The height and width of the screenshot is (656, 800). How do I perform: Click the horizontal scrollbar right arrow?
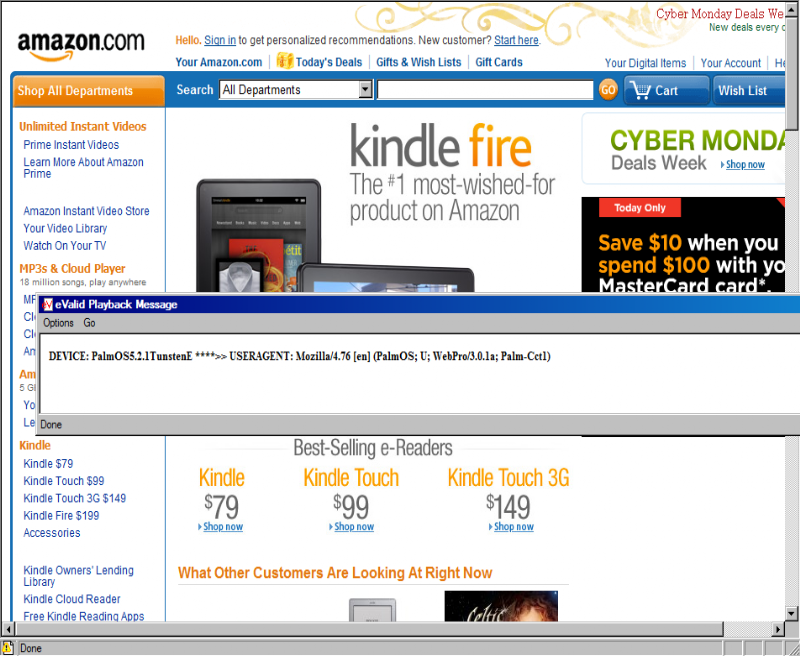[x=778, y=629]
